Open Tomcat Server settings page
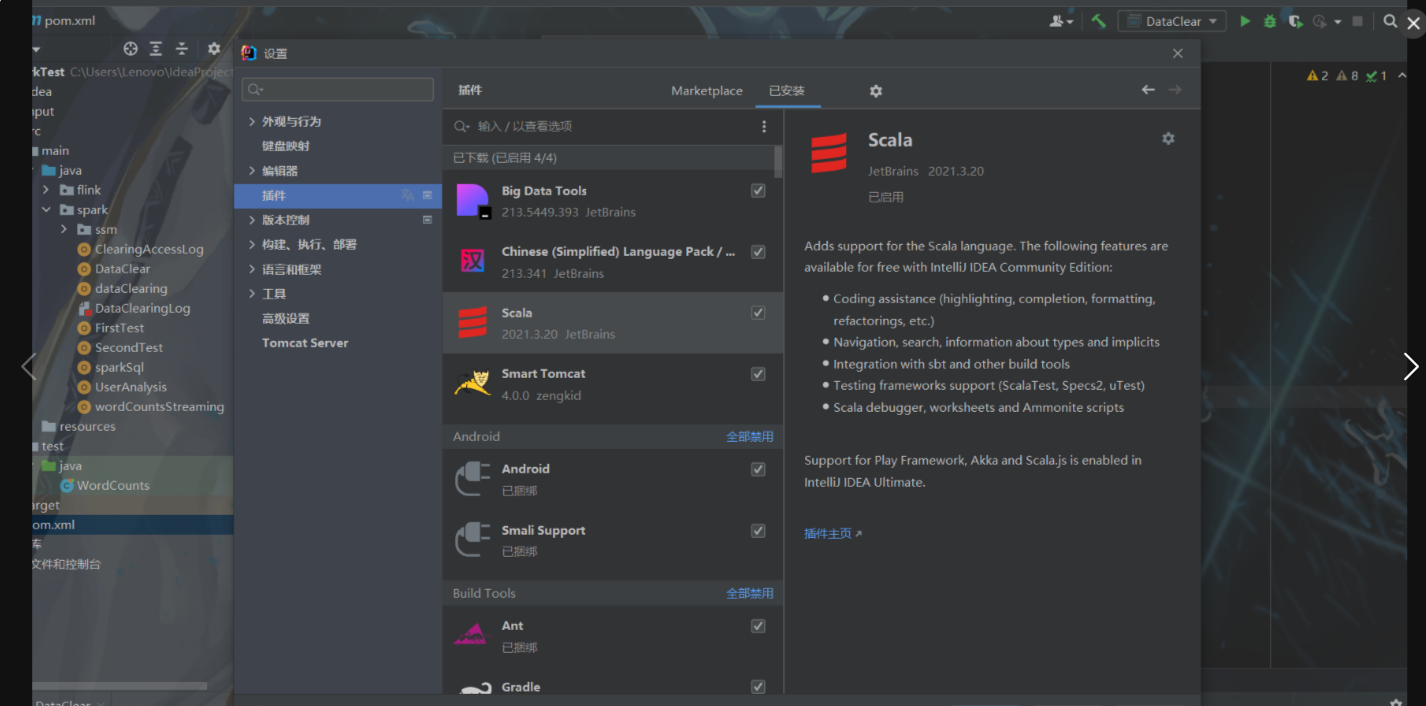Viewport: 1426px width, 706px height. tap(305, 343)
